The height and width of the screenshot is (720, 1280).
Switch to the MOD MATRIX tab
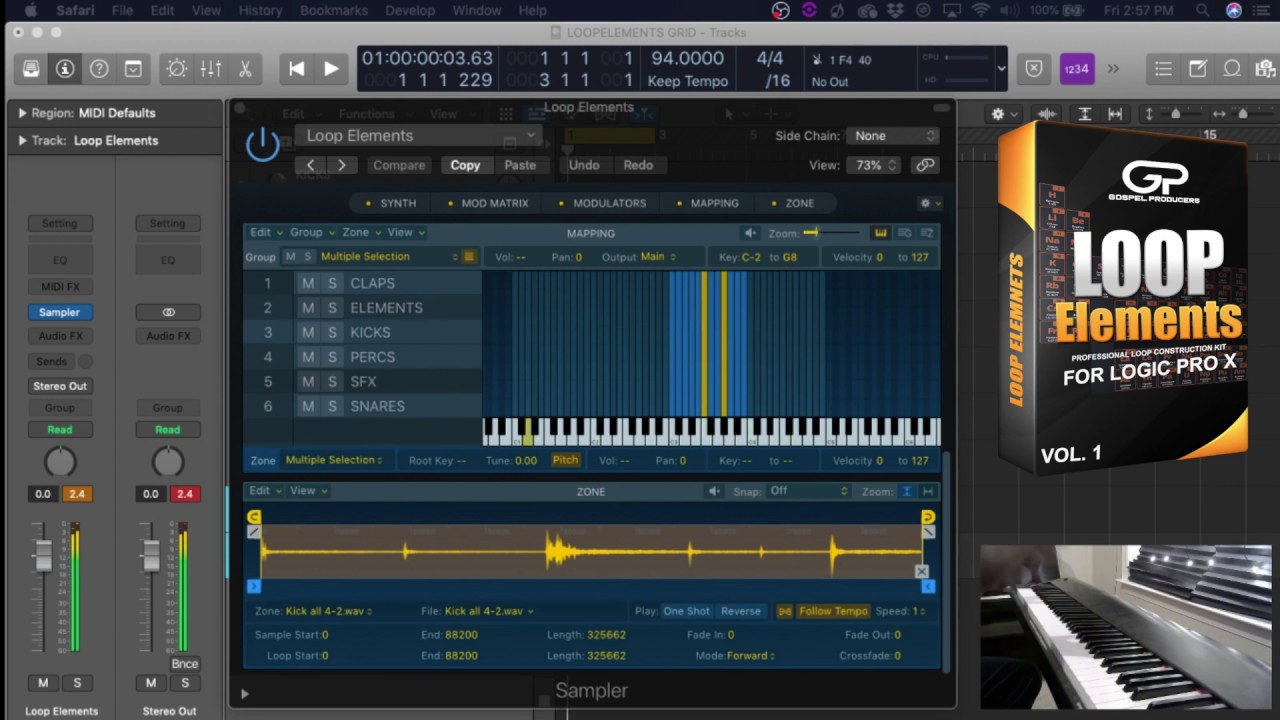(487, 203)
